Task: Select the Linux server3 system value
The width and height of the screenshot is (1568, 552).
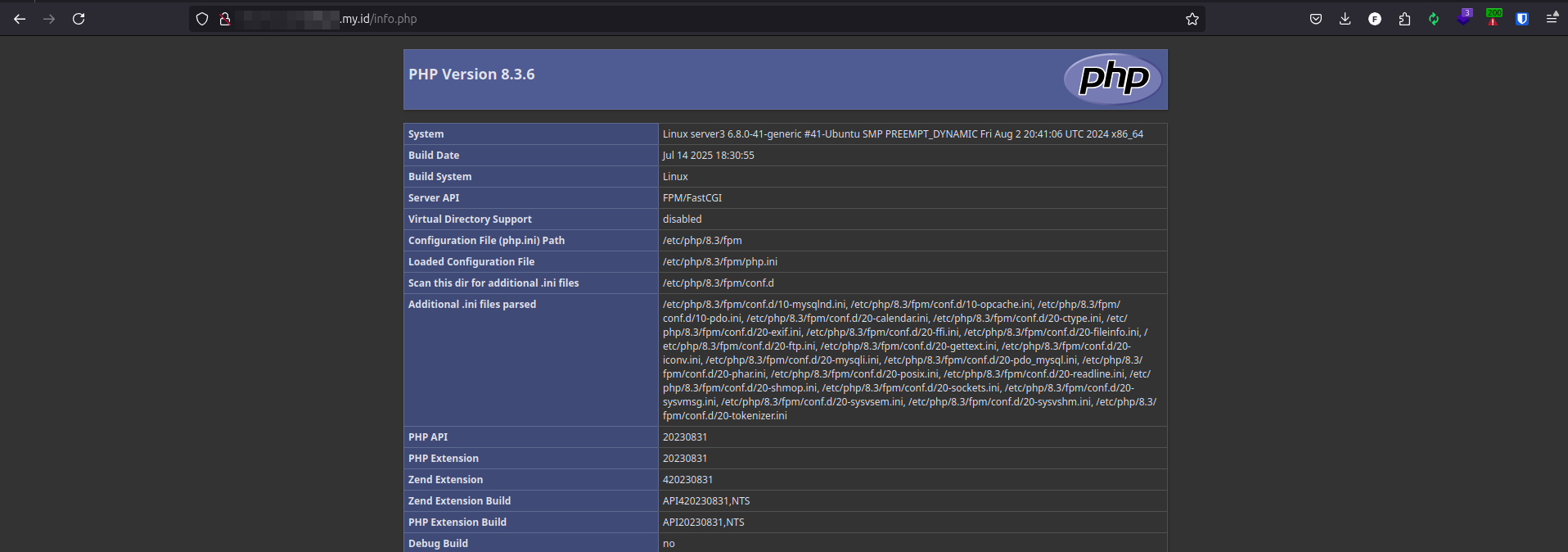Action: (x=903, y=134)
